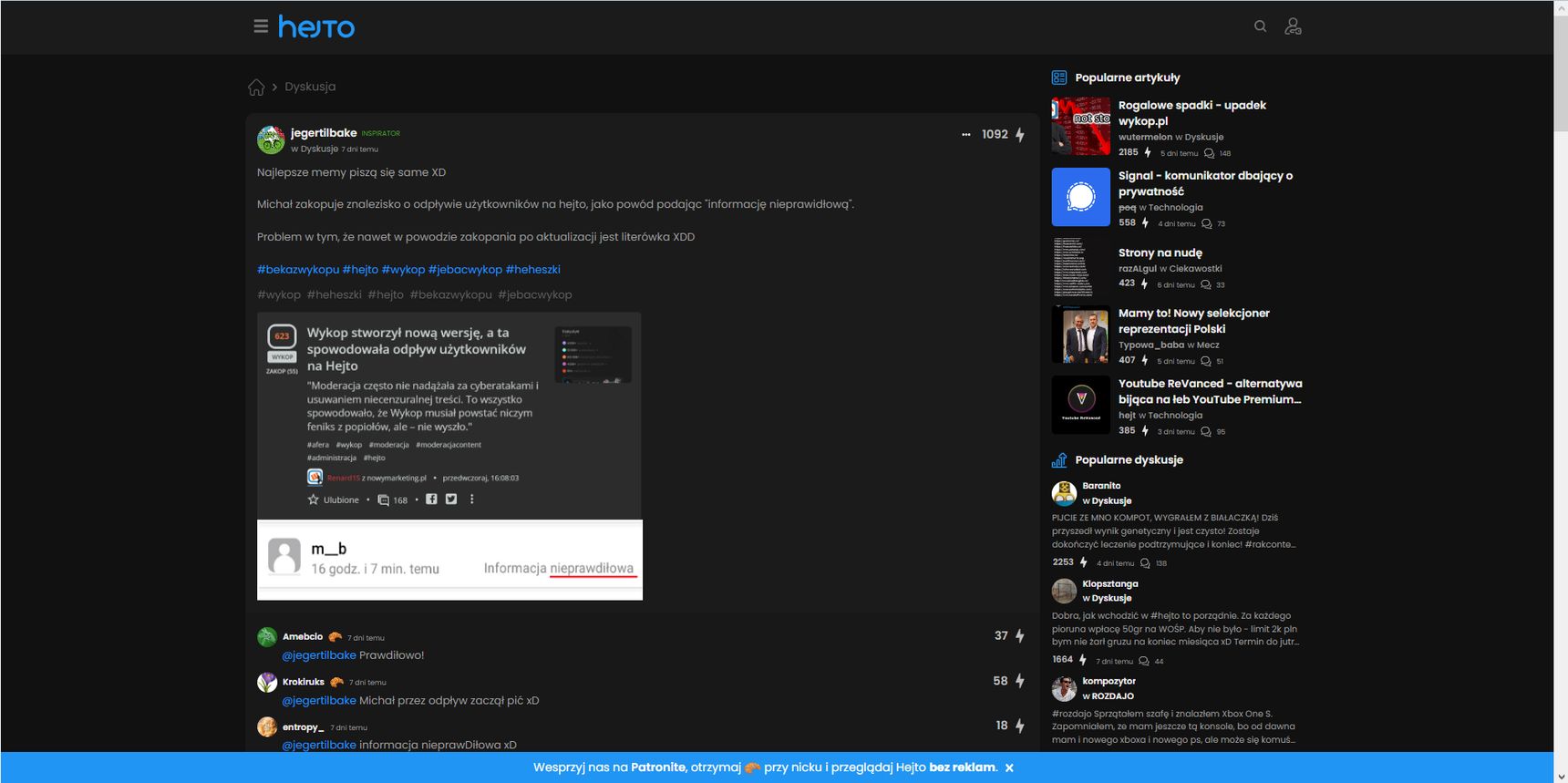Upvote the Rogalowe spadki article lightning icon
The width and height of the screenshot is (1568, 783).
coord(1148,152)
